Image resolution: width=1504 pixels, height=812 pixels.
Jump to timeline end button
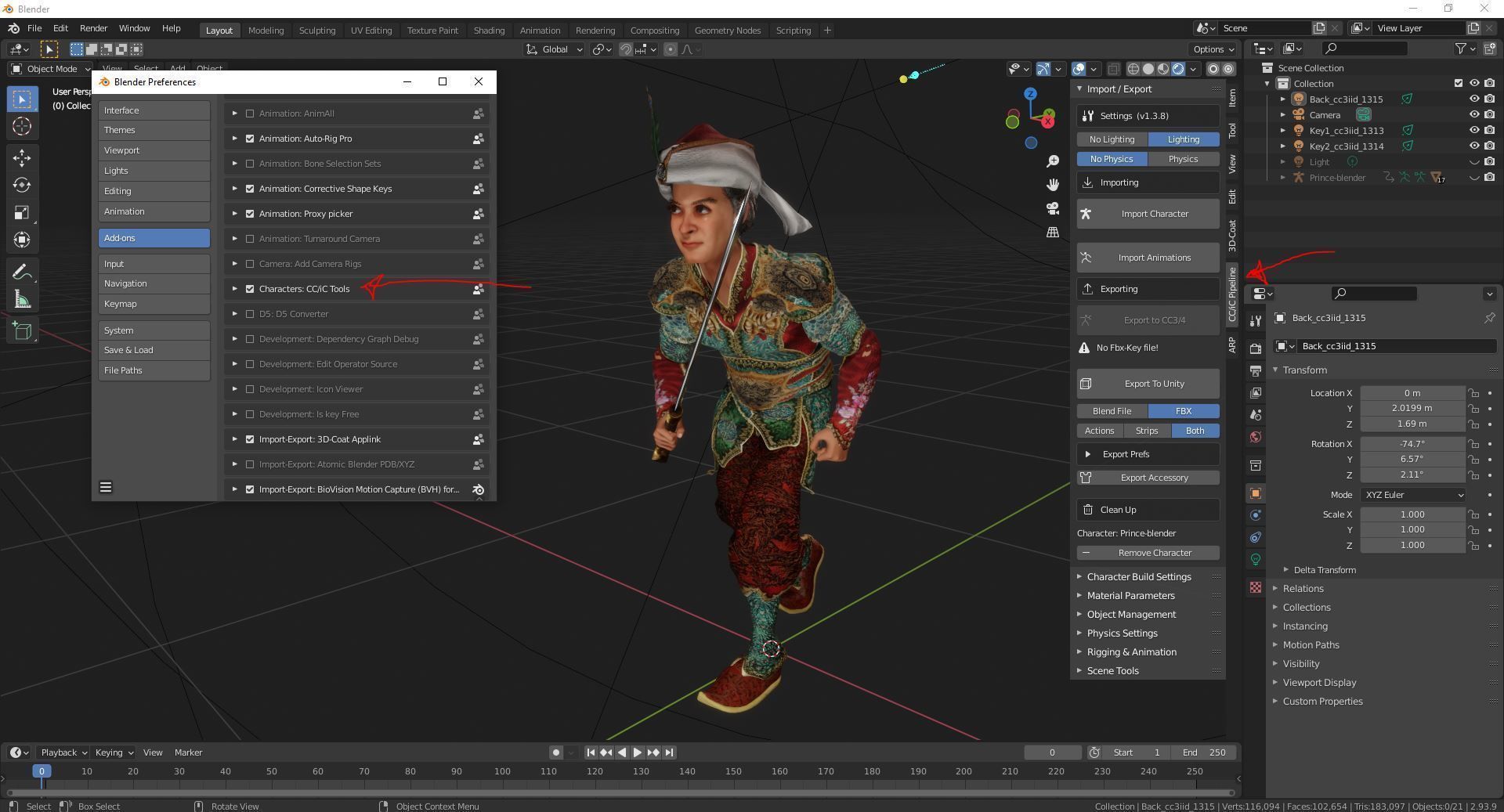tap(669, 752)
